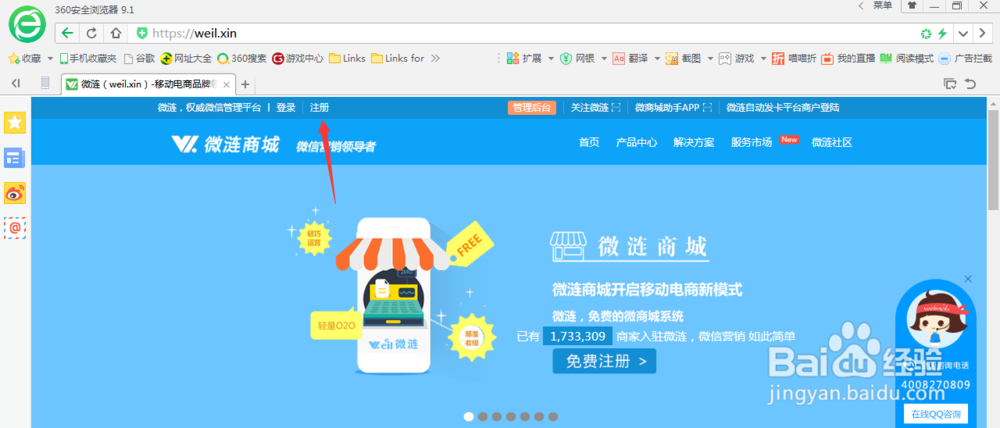This screenshot has width=1000, height=428.
Task: Open the 产品中心 nav item
Action: click(636, 142)
